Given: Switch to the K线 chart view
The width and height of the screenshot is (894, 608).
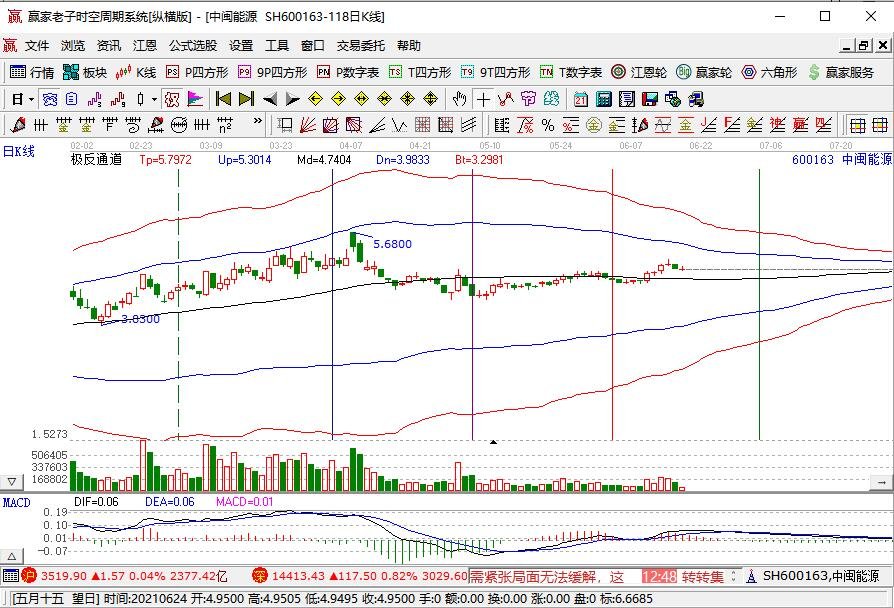Looking at the screenshot, I should pyautogui.click(x=136, y=72).
